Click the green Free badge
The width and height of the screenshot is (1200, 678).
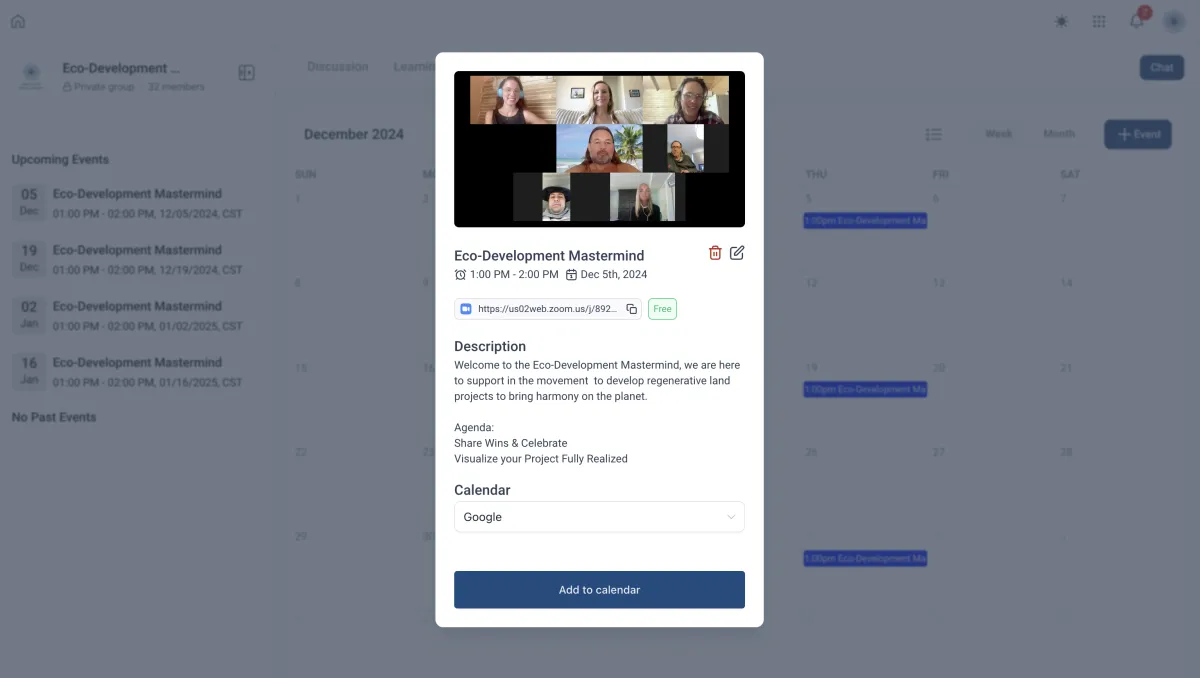(662, 309)
